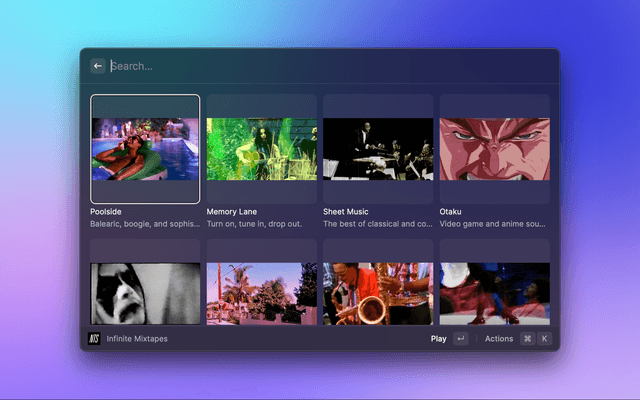Open the Sheet Music orchestra thumbnail
640x400 pixels.
click(x=378, y=149)
